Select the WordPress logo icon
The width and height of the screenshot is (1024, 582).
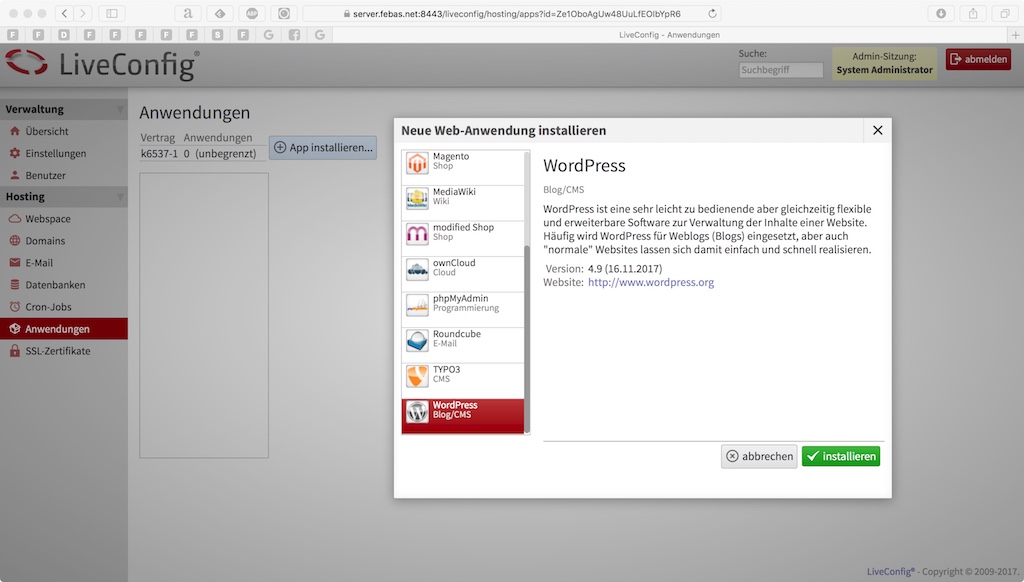pyautogui.click(x=417, y=412)
